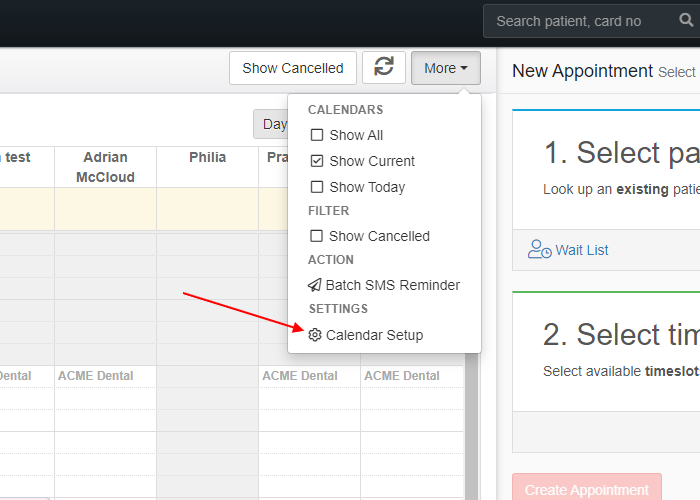Image resolution: width=700 pixels, height=500 pixels.
Task: Select the Day view button
Action: click(x=272, y=124)
